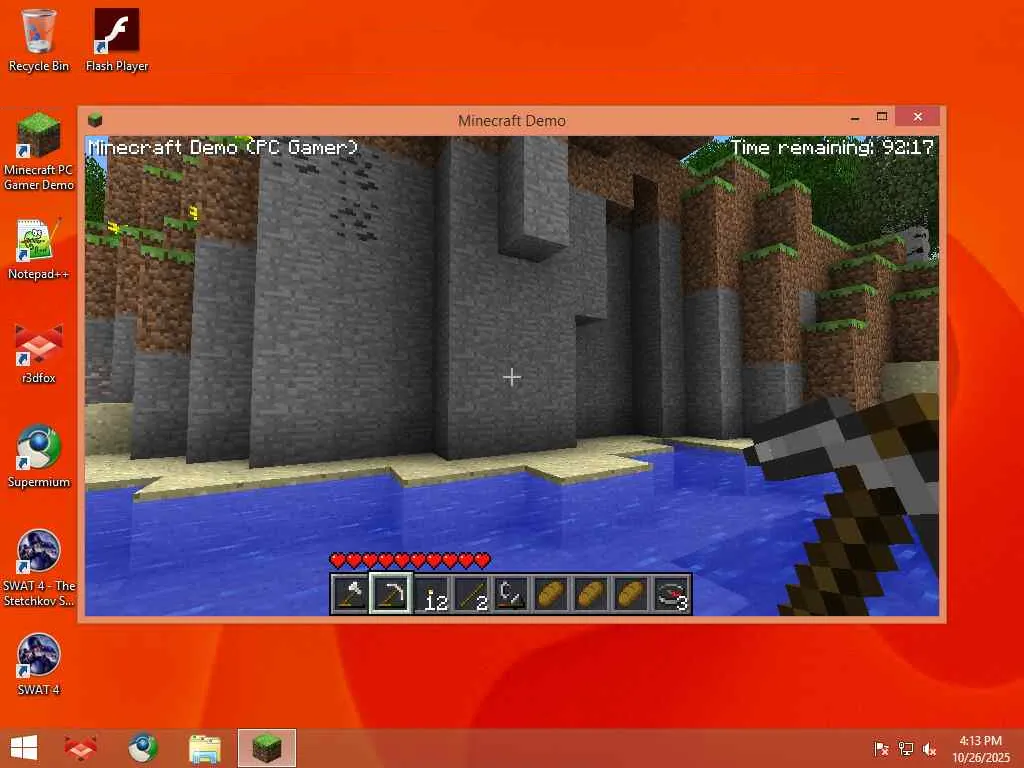The image size is (1024, 768).
Task: Select the stone pickaxe hotbar slot
Action: [391, 594]
